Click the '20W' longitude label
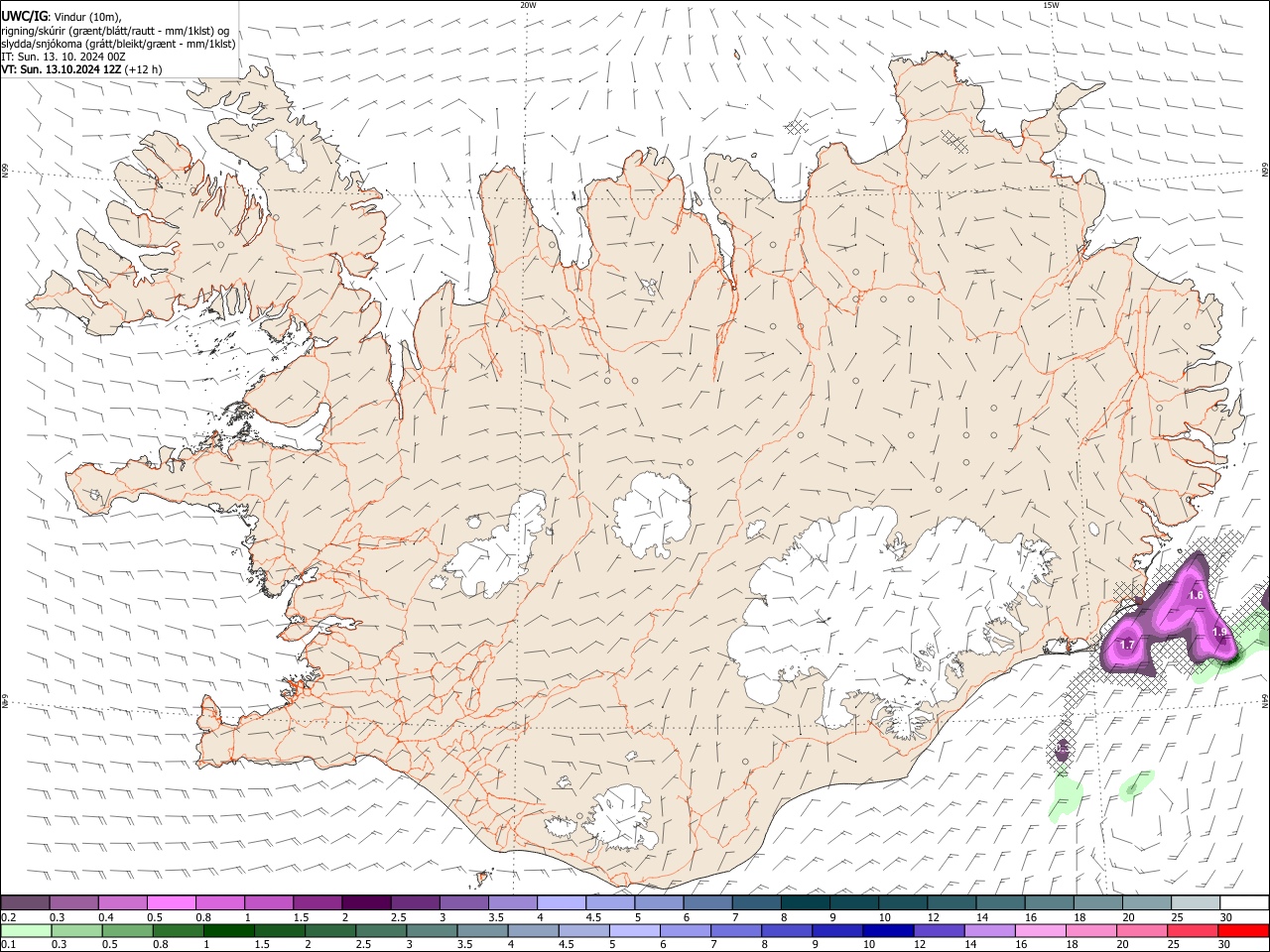 (528, 5)
